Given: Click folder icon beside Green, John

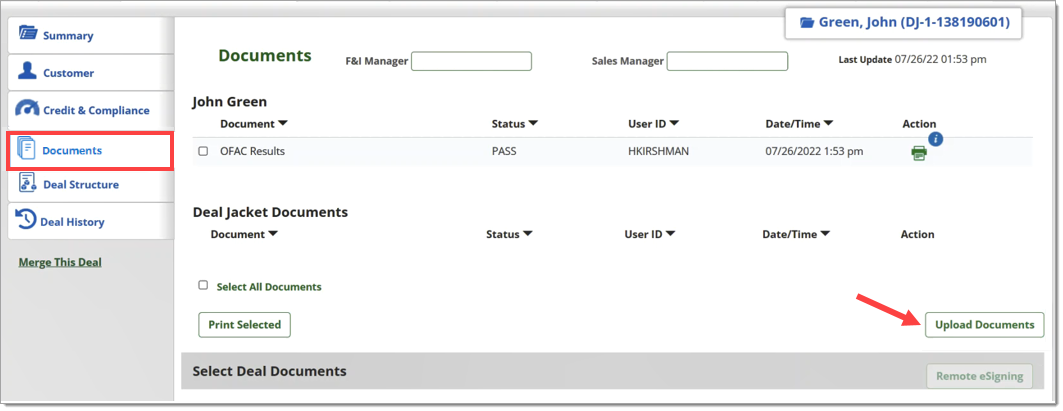Looking at the screenshot, I should coord(807,23).
